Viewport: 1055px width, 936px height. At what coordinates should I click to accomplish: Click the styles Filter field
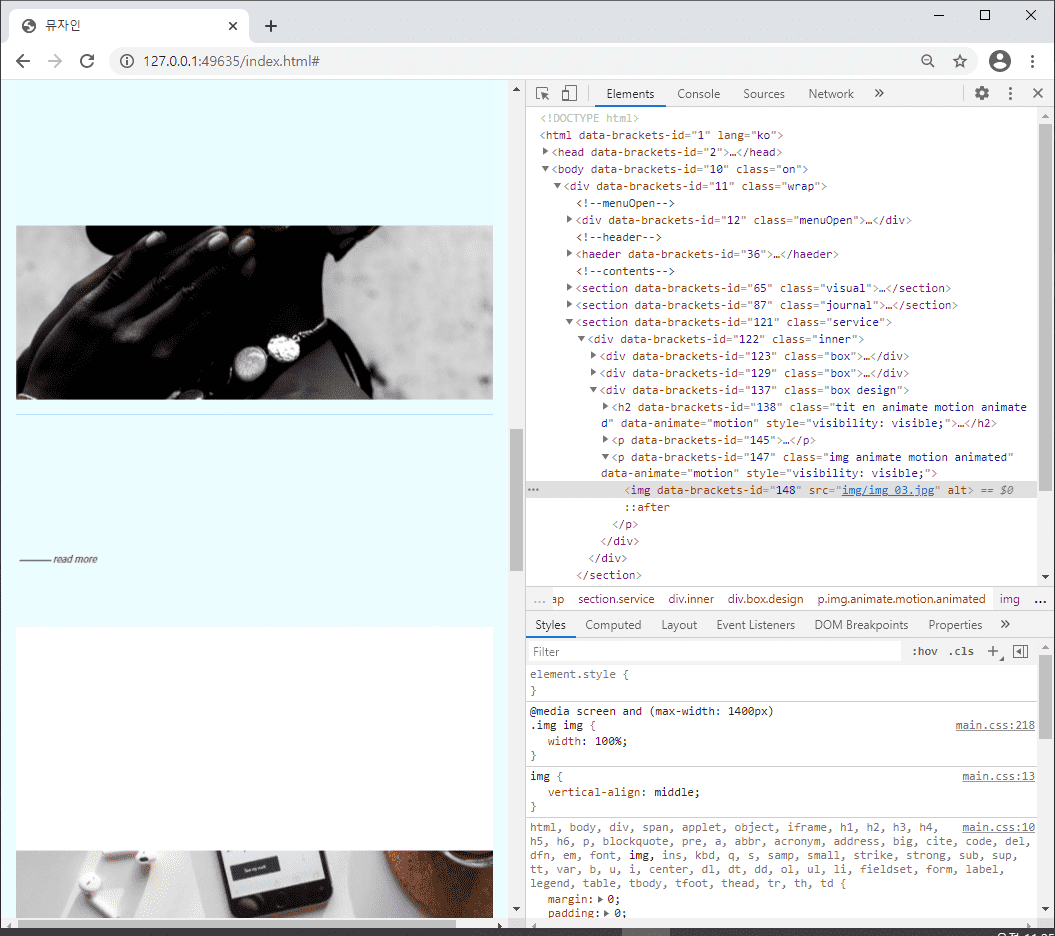point(715,651)
